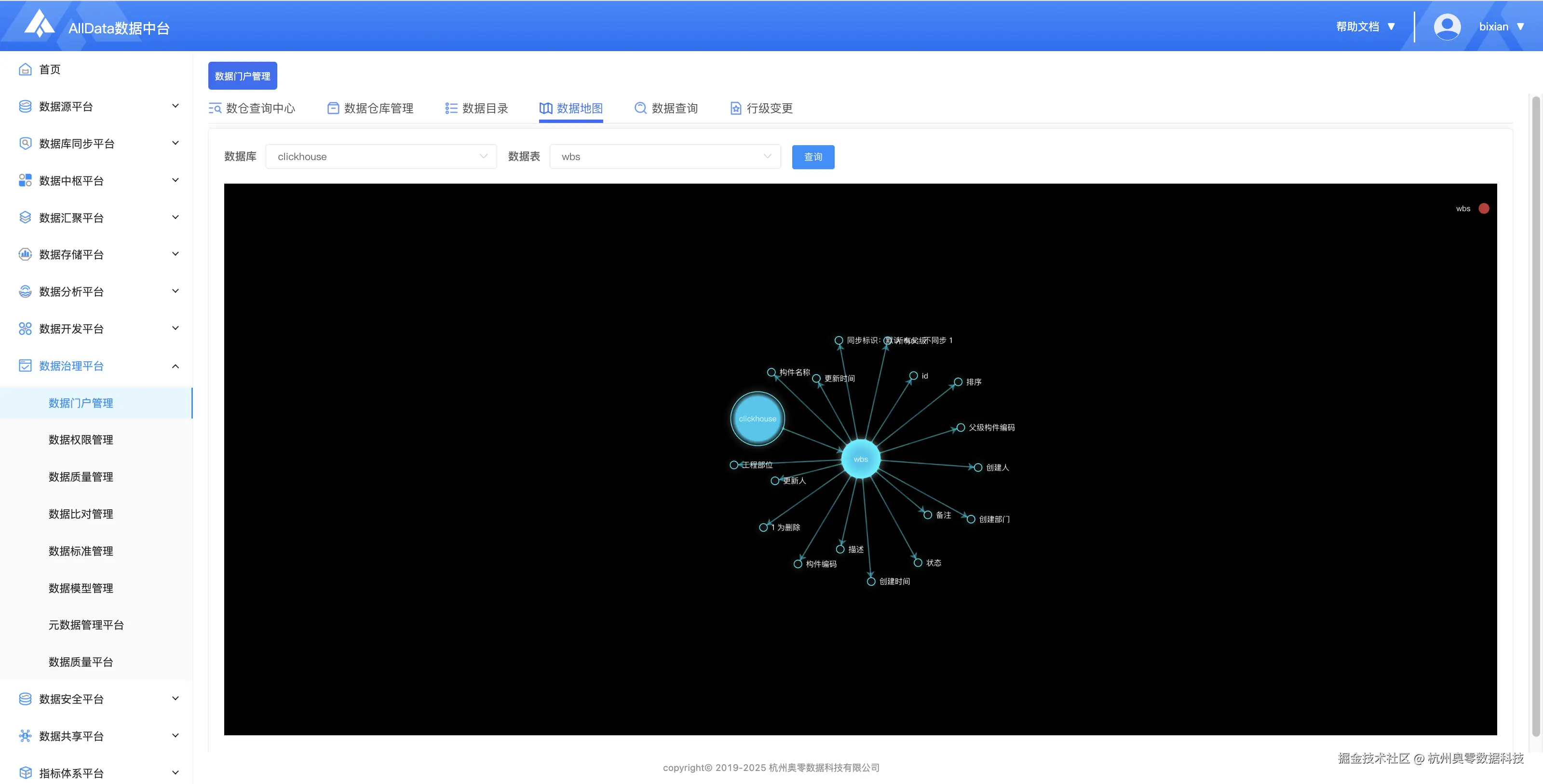Click the 数据安全平台 sidebar icon
Viewport: 1543px width, 784px height.
coord(25,699)
